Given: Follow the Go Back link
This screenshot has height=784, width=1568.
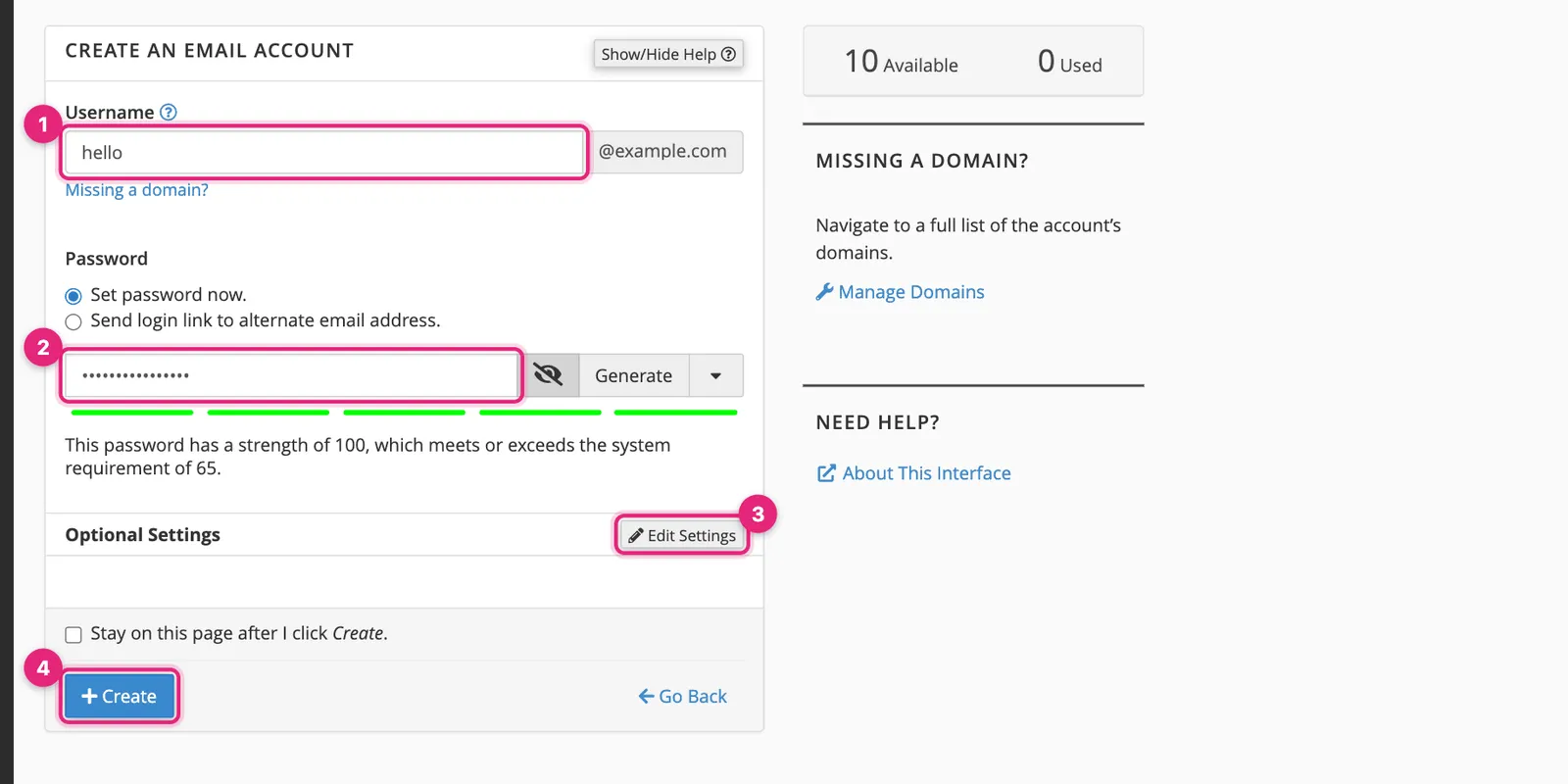Looking at the screenshot, I should tap(683, 697).
